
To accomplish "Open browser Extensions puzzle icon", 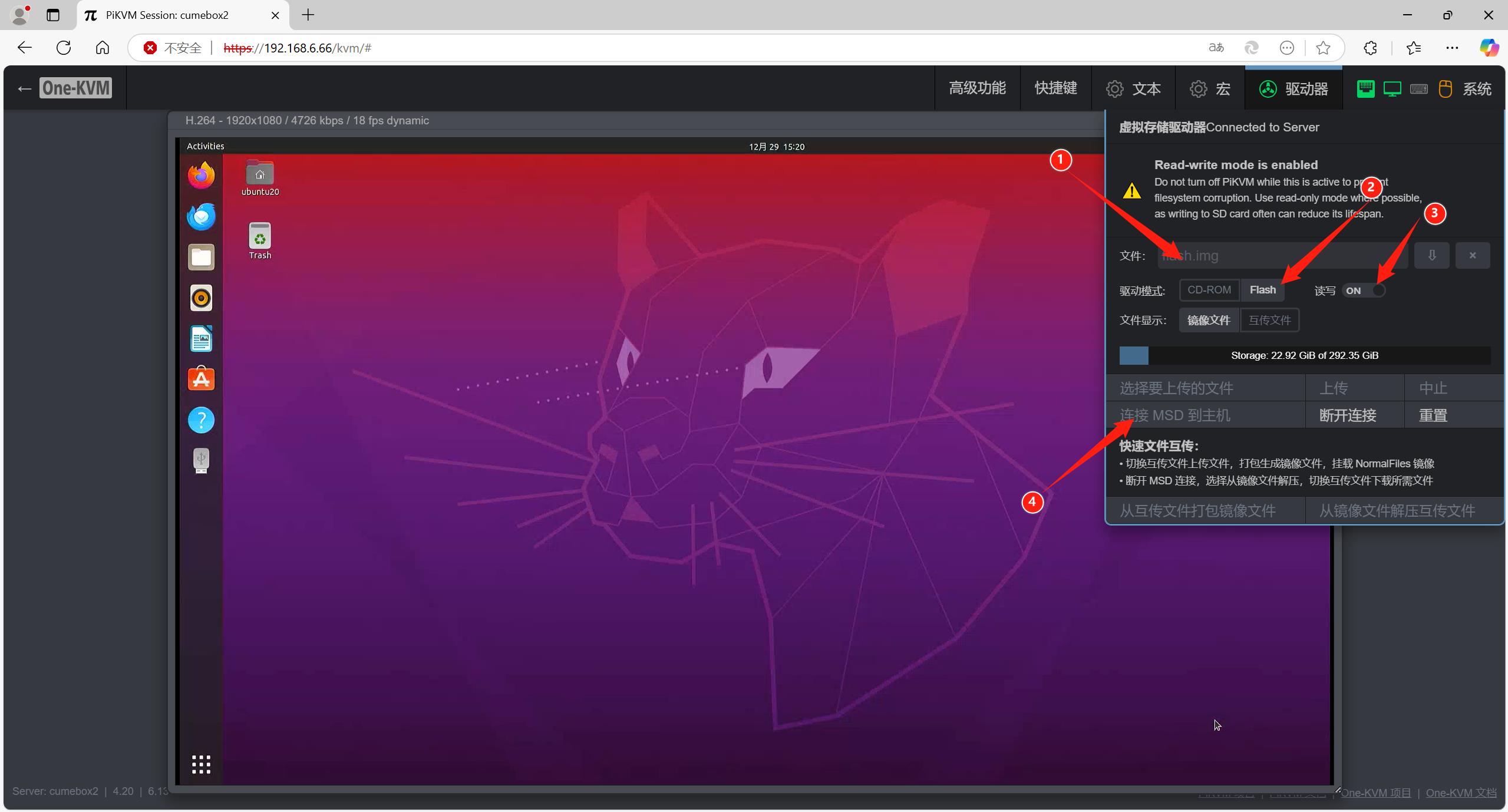I will 1371,48.
